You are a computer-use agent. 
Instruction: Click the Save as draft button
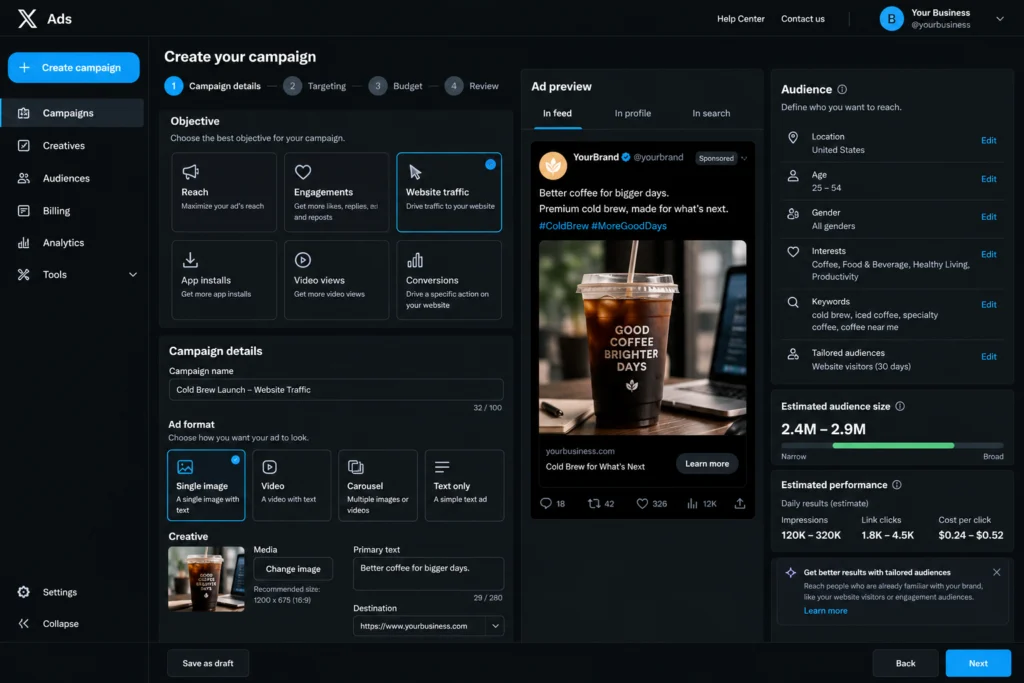208,663
